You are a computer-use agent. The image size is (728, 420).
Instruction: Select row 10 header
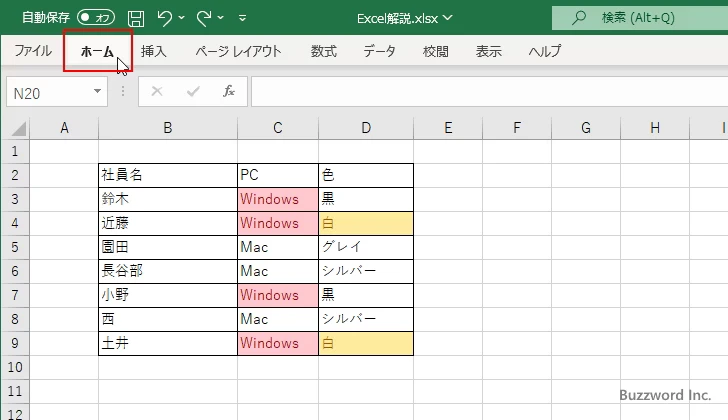15,367
